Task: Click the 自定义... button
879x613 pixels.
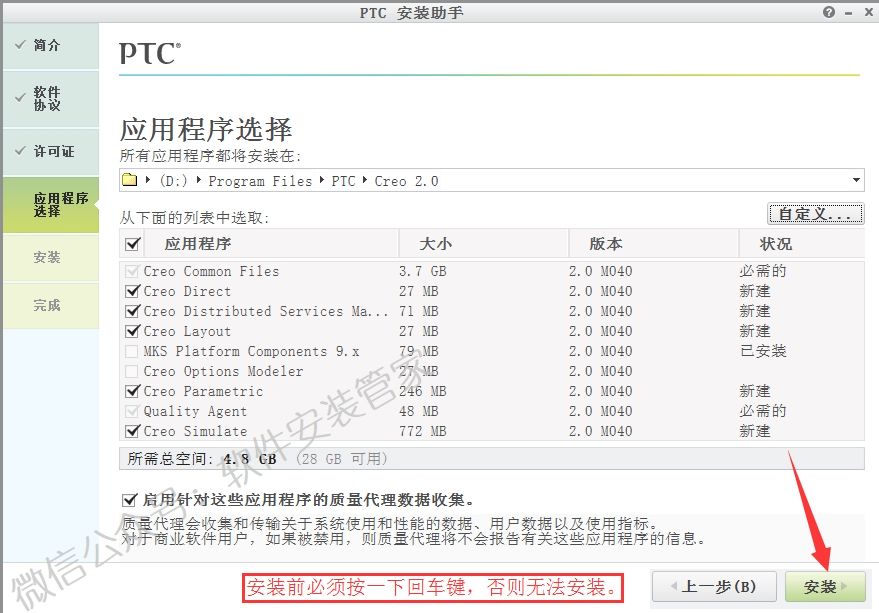Action: [x=815, y=214]
